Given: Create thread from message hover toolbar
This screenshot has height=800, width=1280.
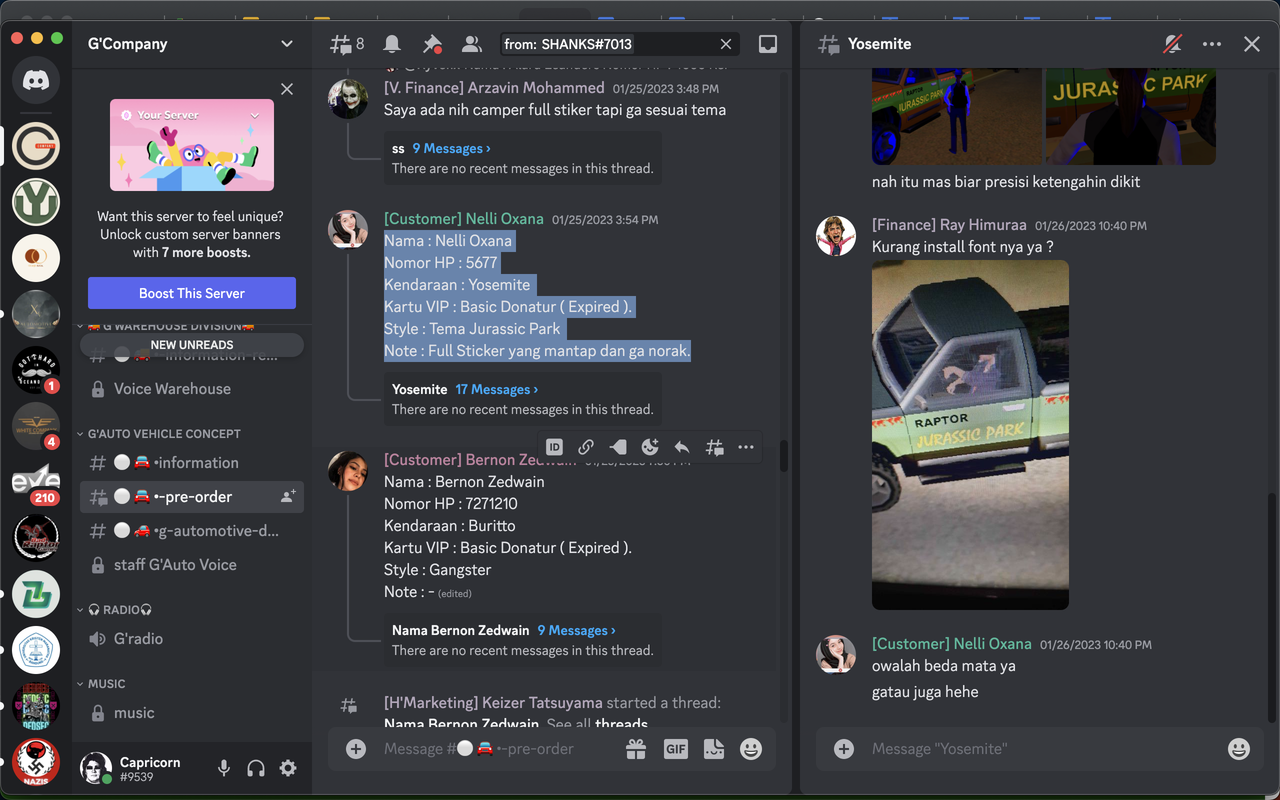Looking at the screenshot, I should 714,447.
